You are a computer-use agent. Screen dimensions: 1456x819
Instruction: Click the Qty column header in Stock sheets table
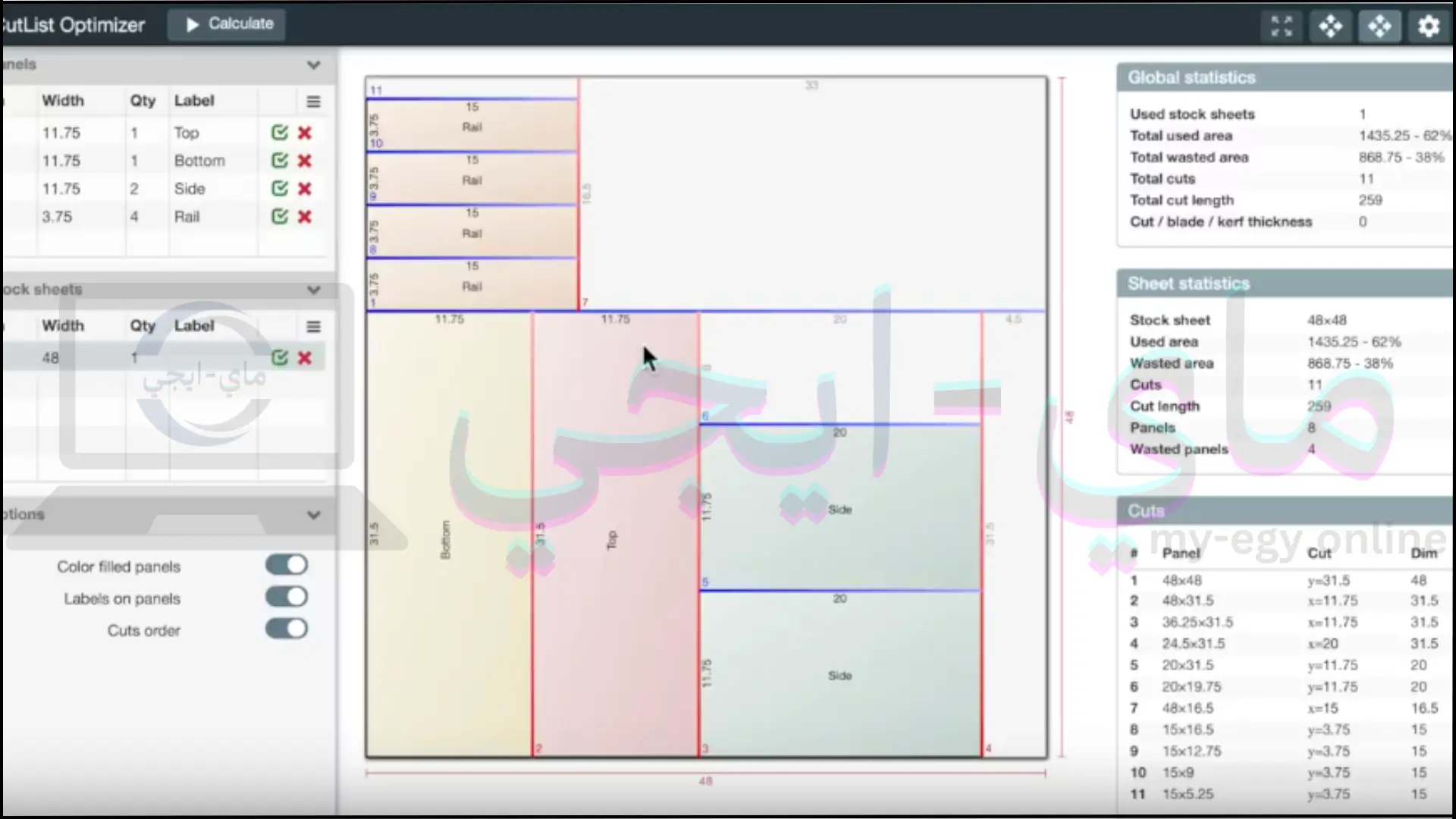(143, 326)
